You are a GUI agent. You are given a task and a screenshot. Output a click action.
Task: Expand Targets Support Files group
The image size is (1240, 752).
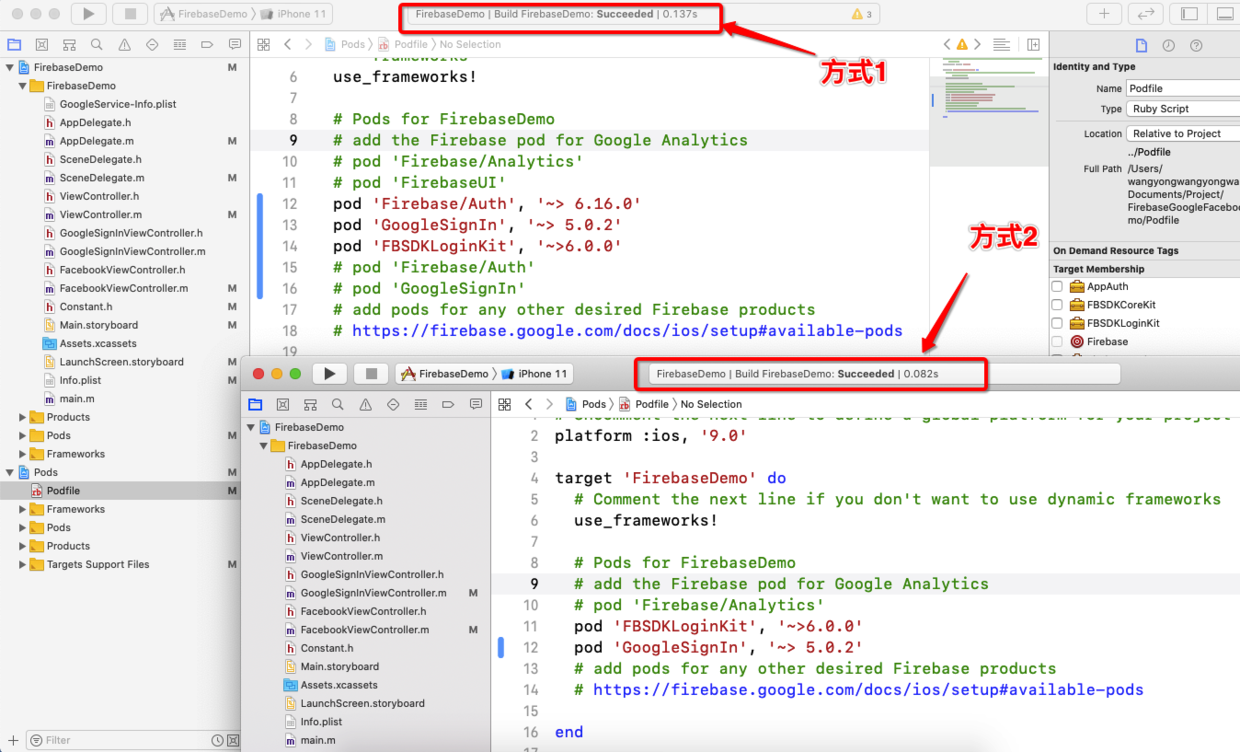[23, 565]
